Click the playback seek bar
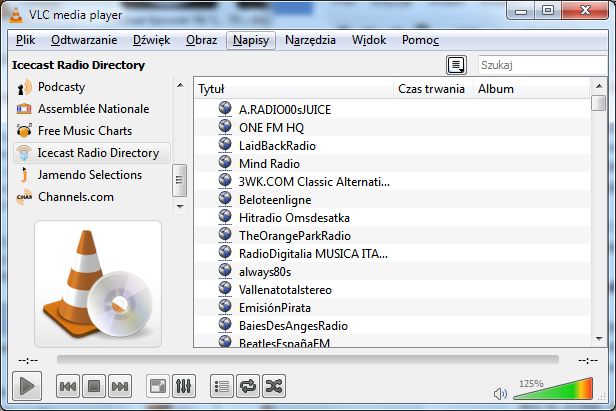Screen dimensions: 616x411 [308, 360]
